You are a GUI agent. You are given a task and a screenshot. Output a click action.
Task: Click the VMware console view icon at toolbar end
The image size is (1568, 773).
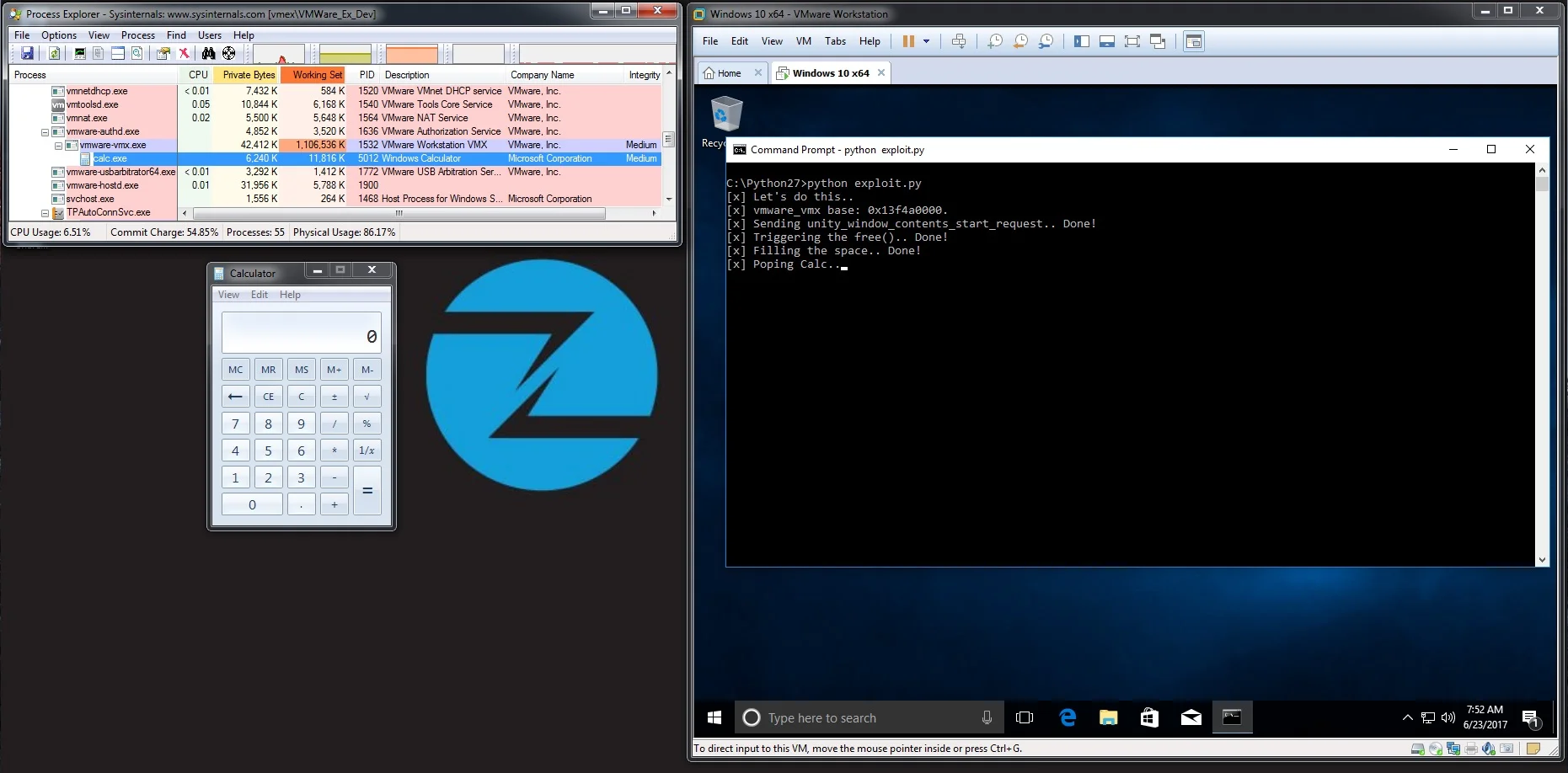click(1194, 41)
